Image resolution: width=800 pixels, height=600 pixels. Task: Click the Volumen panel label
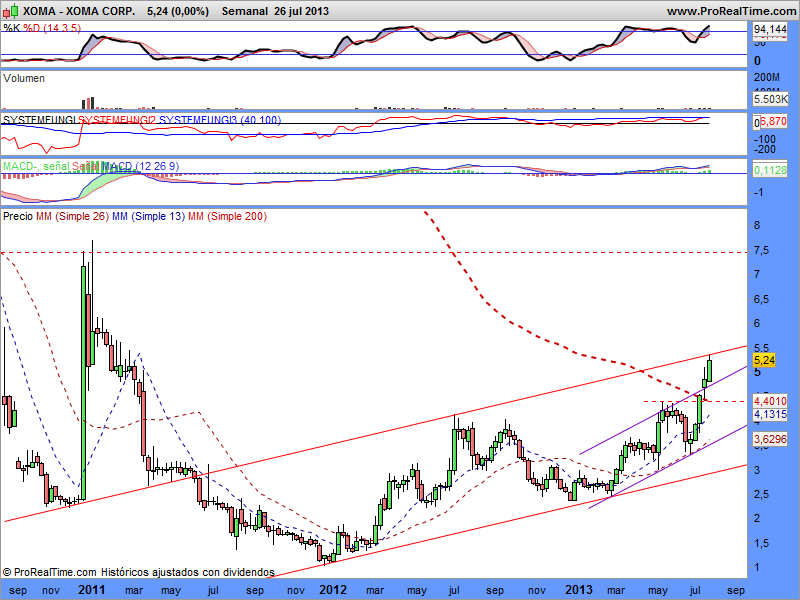(x=24, y=78)
